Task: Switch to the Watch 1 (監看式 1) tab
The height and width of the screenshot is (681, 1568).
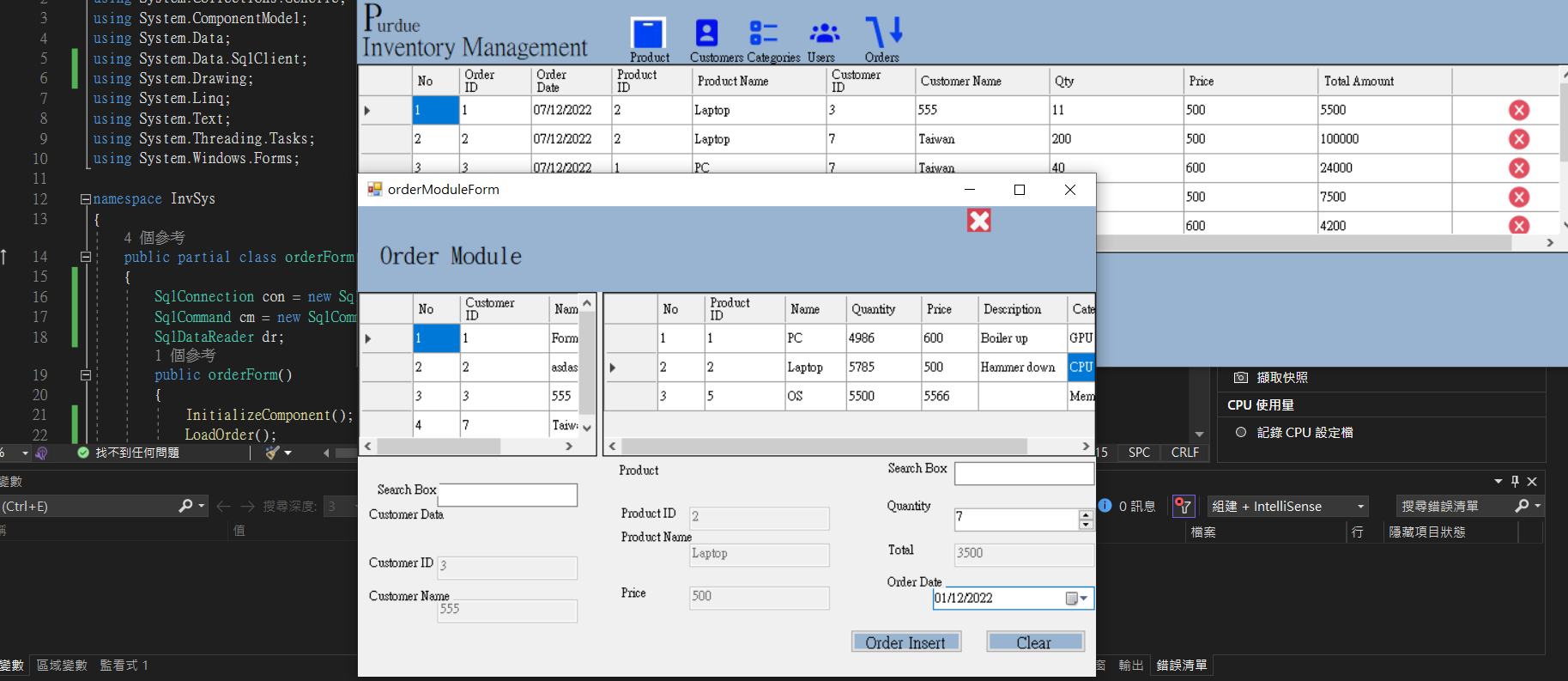Action: pyautogui.click(x=124, y=666)
